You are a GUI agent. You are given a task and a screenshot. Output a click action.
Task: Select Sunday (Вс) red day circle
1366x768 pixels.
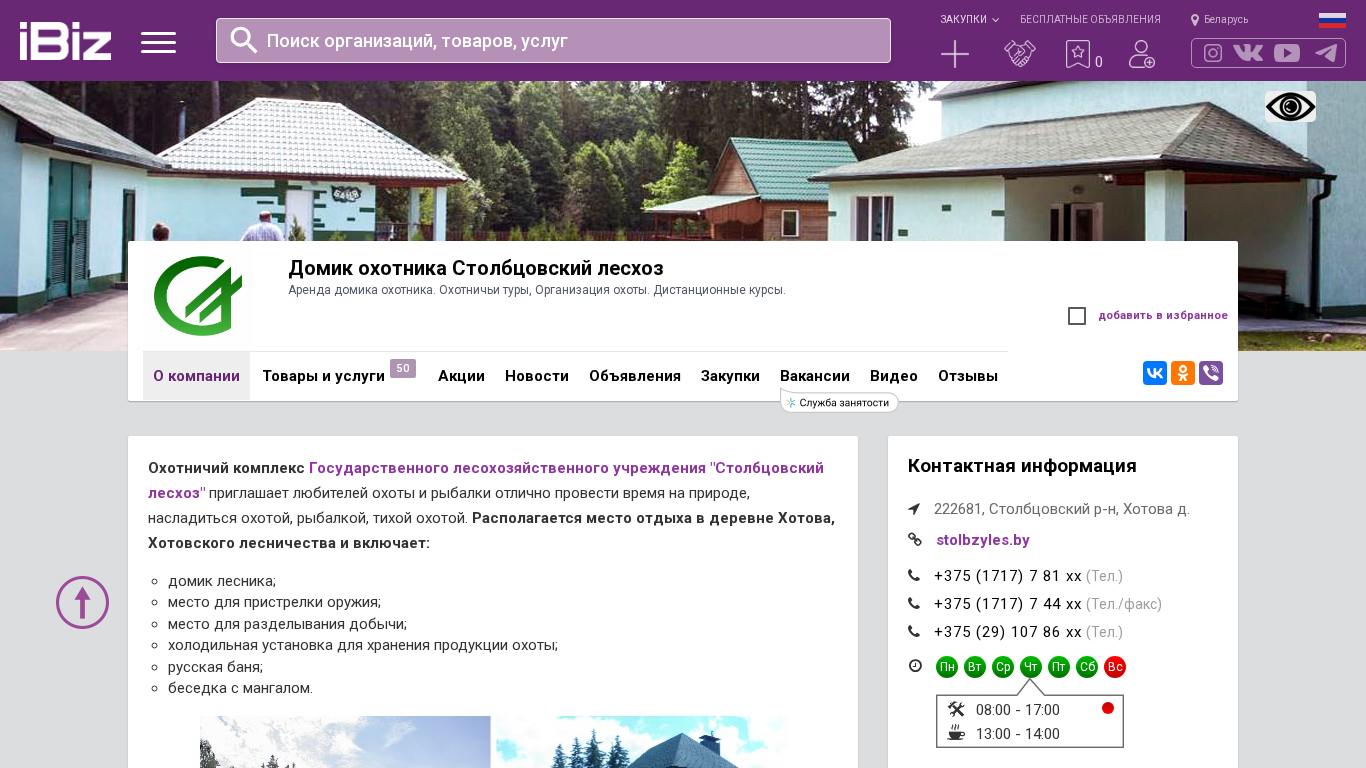[1115, 667]
